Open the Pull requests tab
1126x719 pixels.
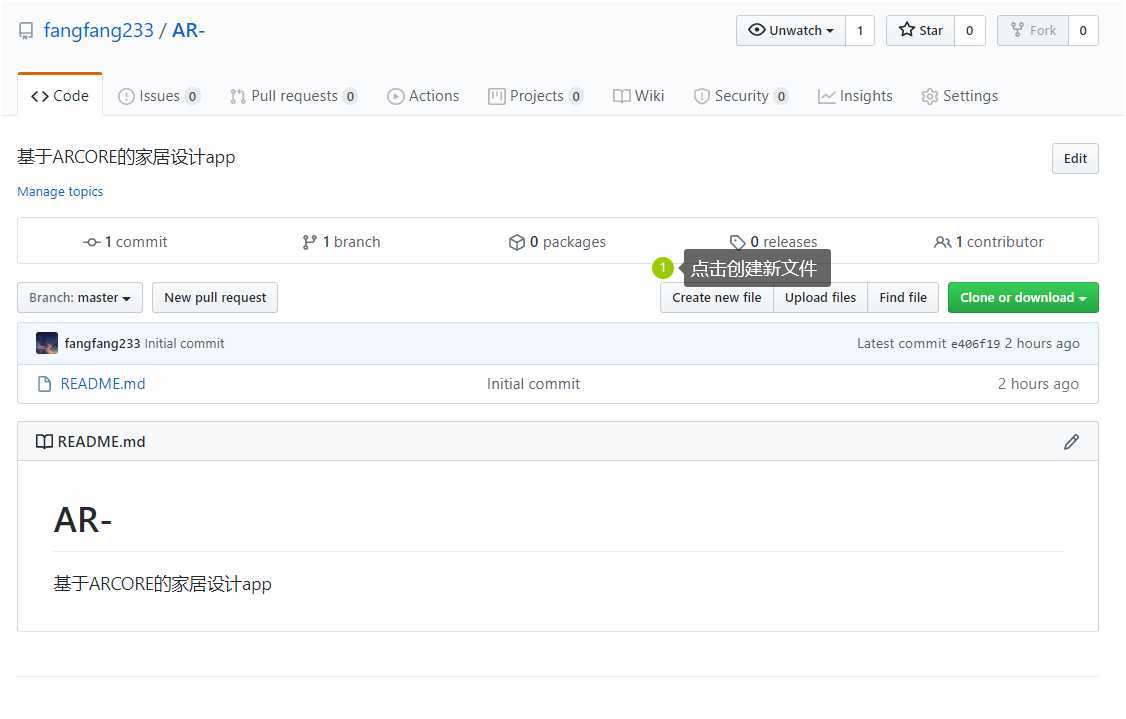click(x=293, y=96)
